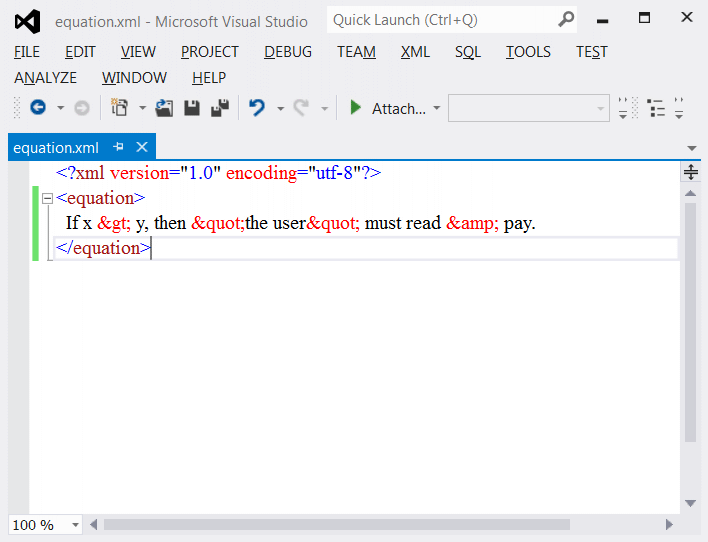Pin the equation.xml tab
Viewport: 708px width, 542px height.
tap(118, 147)
